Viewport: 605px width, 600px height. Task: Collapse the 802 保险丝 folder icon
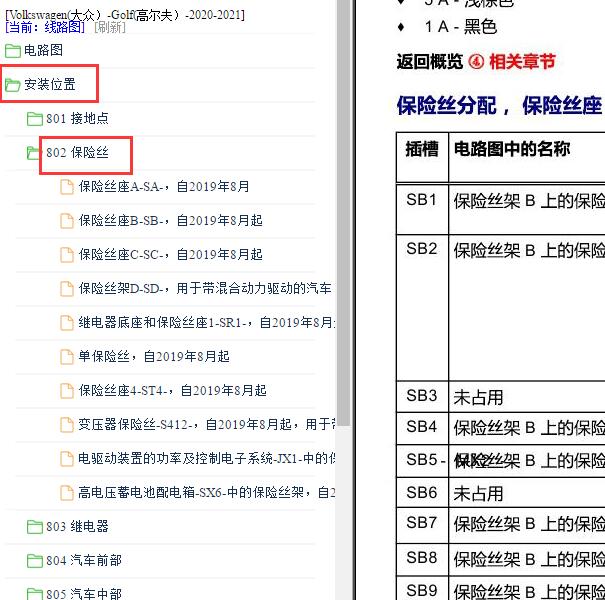tap(33, 152)
